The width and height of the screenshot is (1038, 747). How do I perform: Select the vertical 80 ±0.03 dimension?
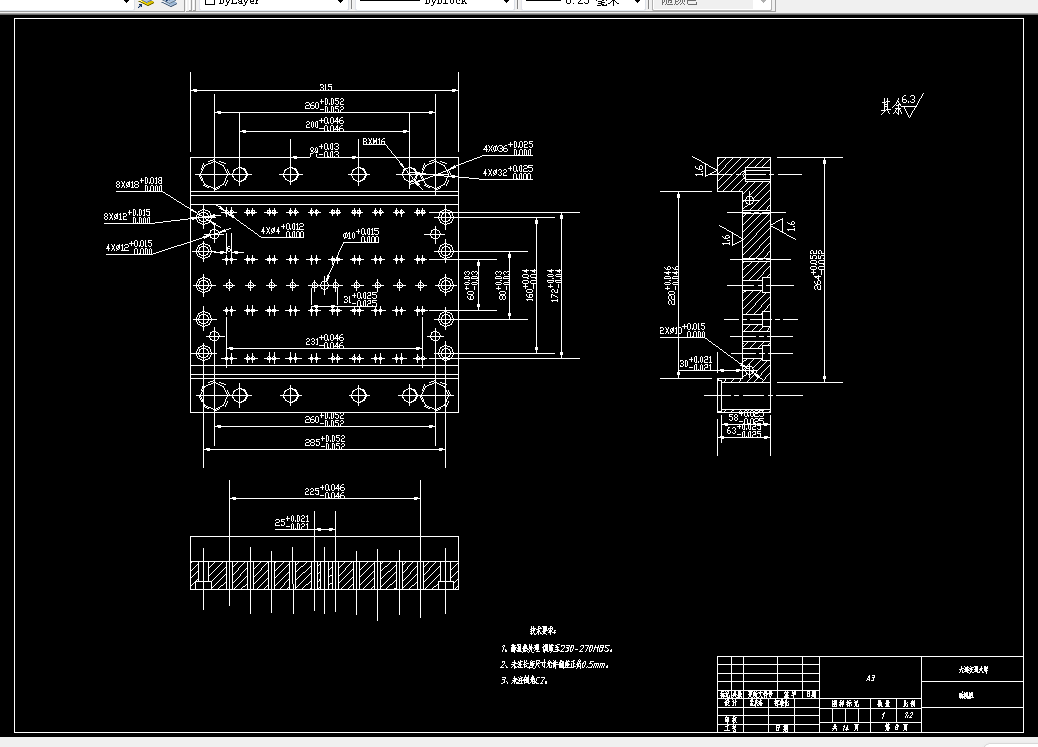pos(502,285)
